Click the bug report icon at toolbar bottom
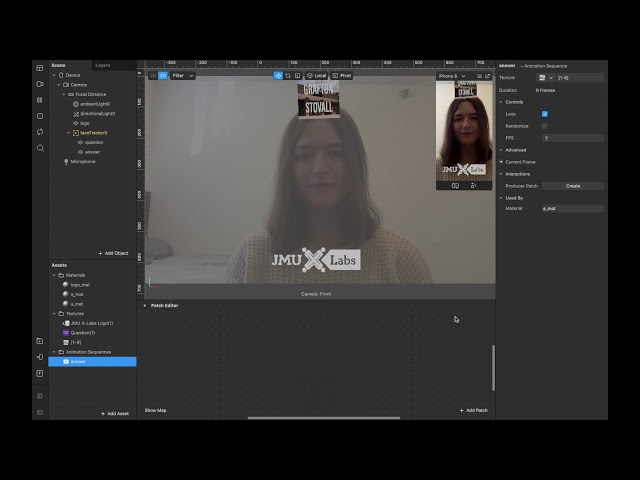640x480 pixels. click(40, 396)
